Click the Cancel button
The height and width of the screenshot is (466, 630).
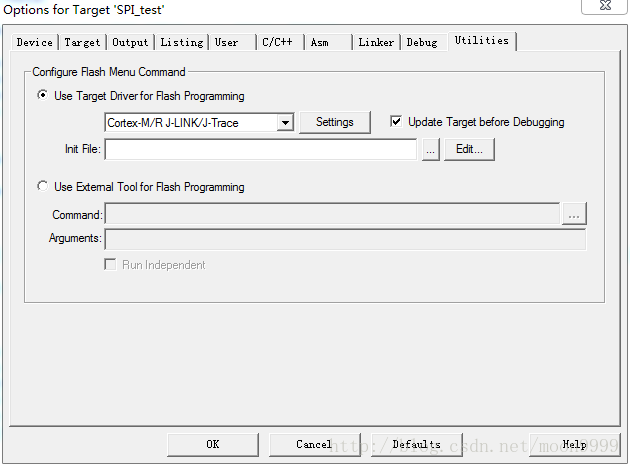[315, 444]
